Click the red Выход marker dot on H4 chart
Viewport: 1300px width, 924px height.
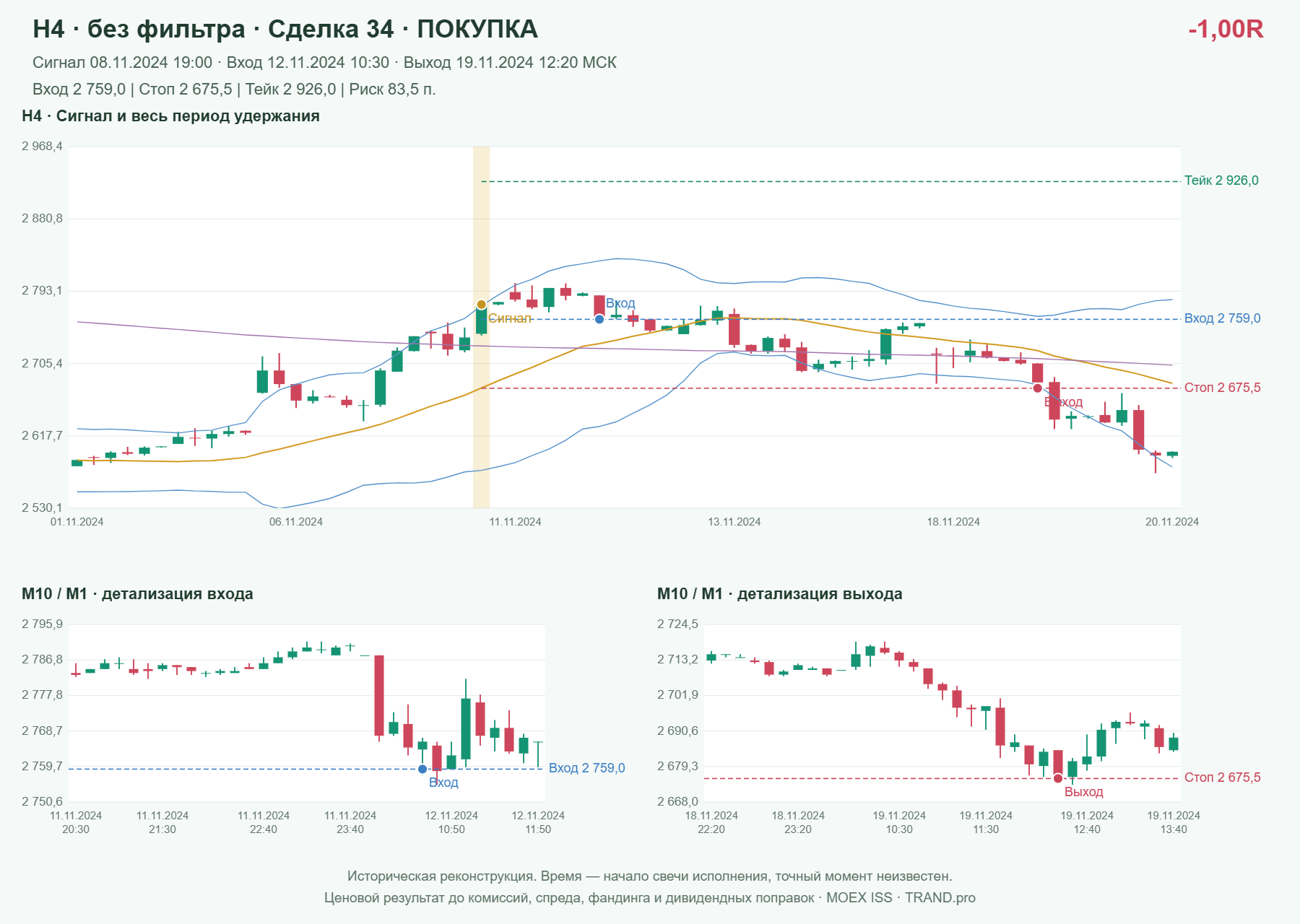click(1038, 388)
